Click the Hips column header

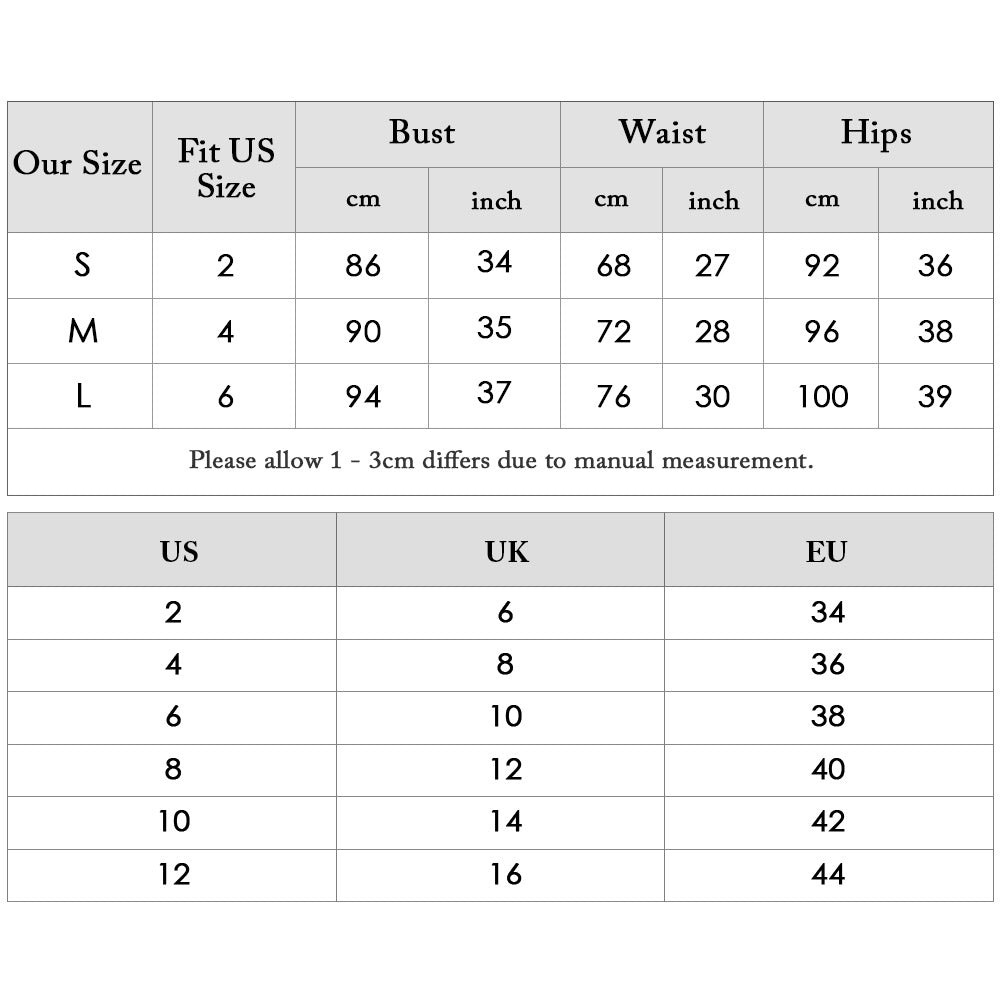tap(876, 133)
